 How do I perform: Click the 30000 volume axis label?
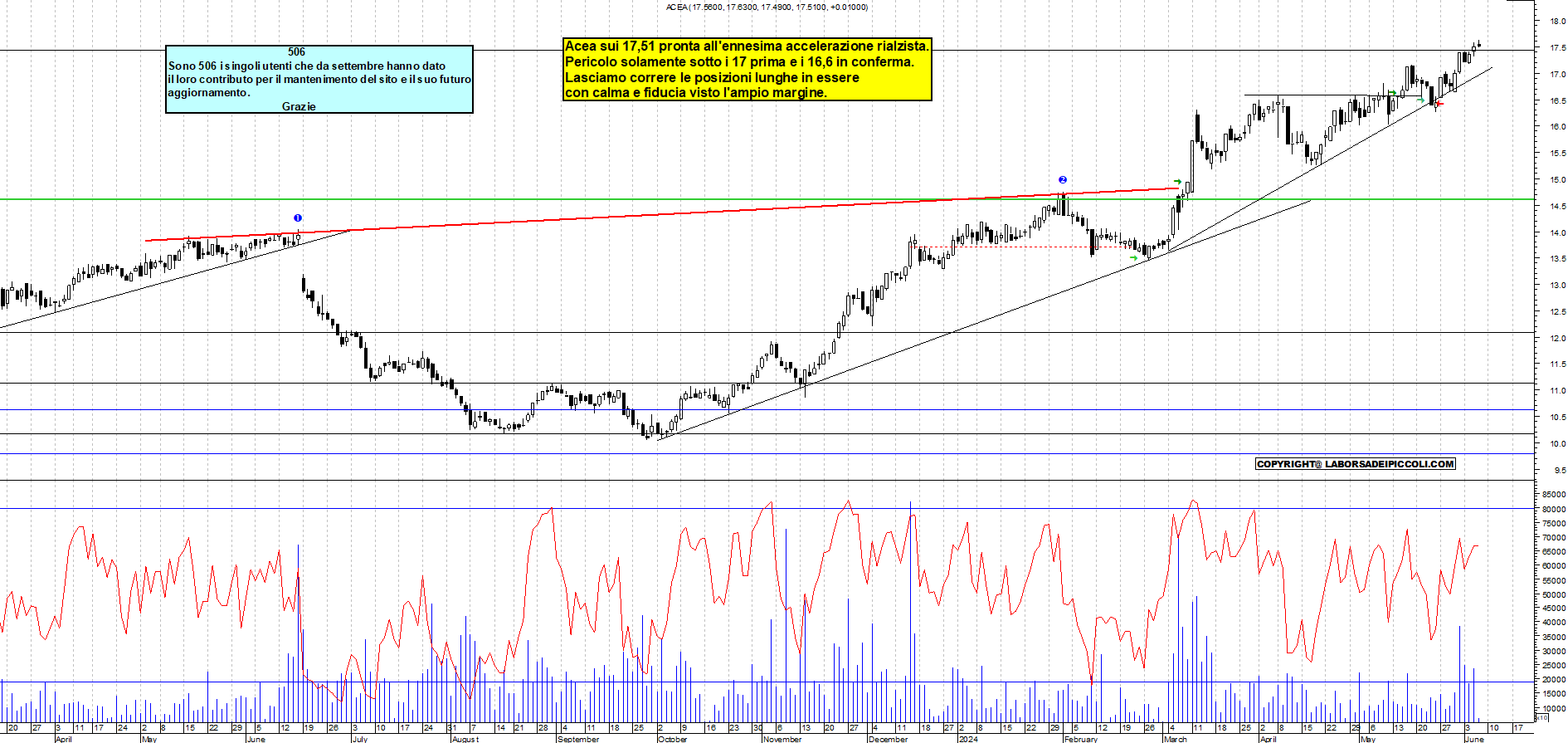[1554, 652]
